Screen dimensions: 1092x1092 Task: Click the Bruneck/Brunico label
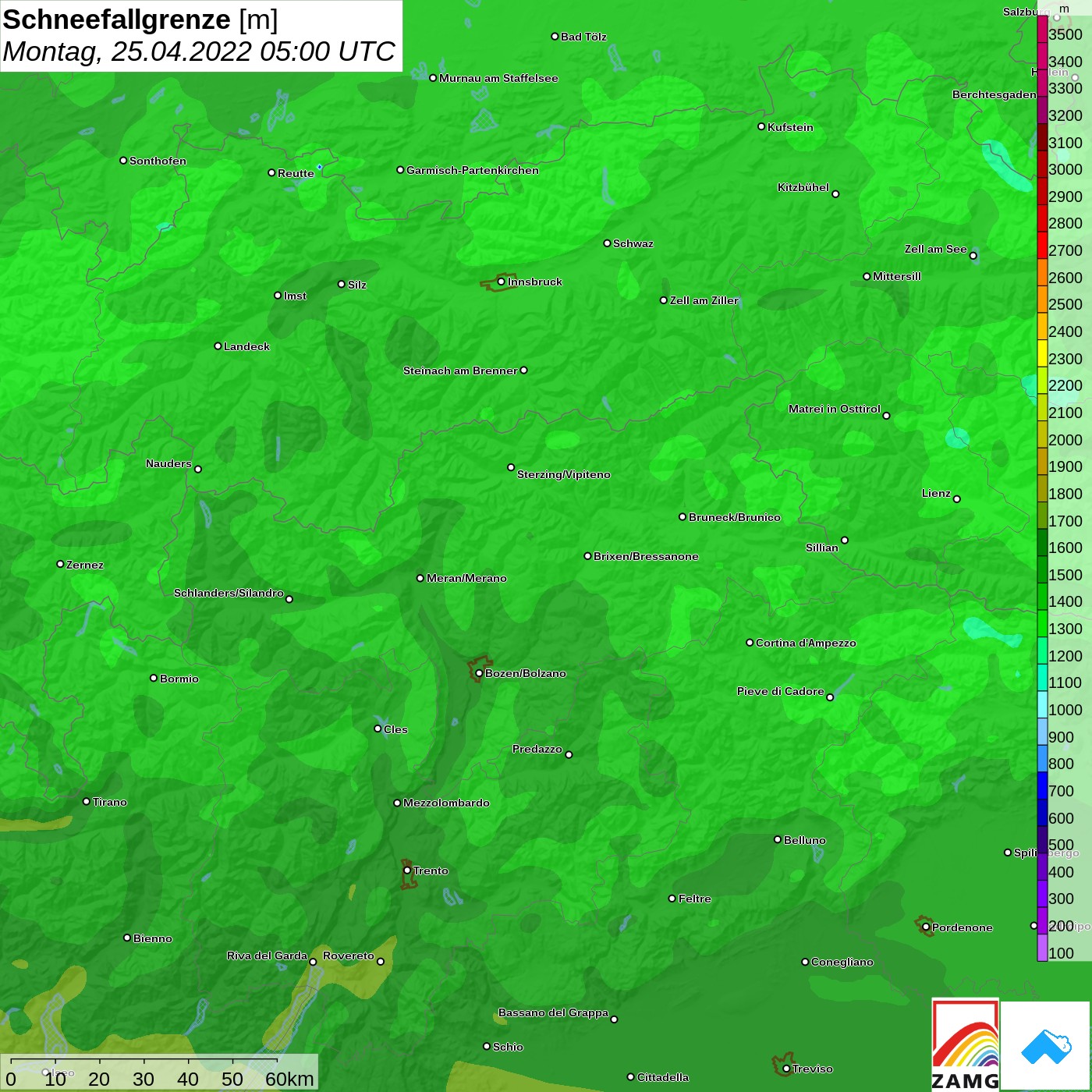tap(735, 517)
